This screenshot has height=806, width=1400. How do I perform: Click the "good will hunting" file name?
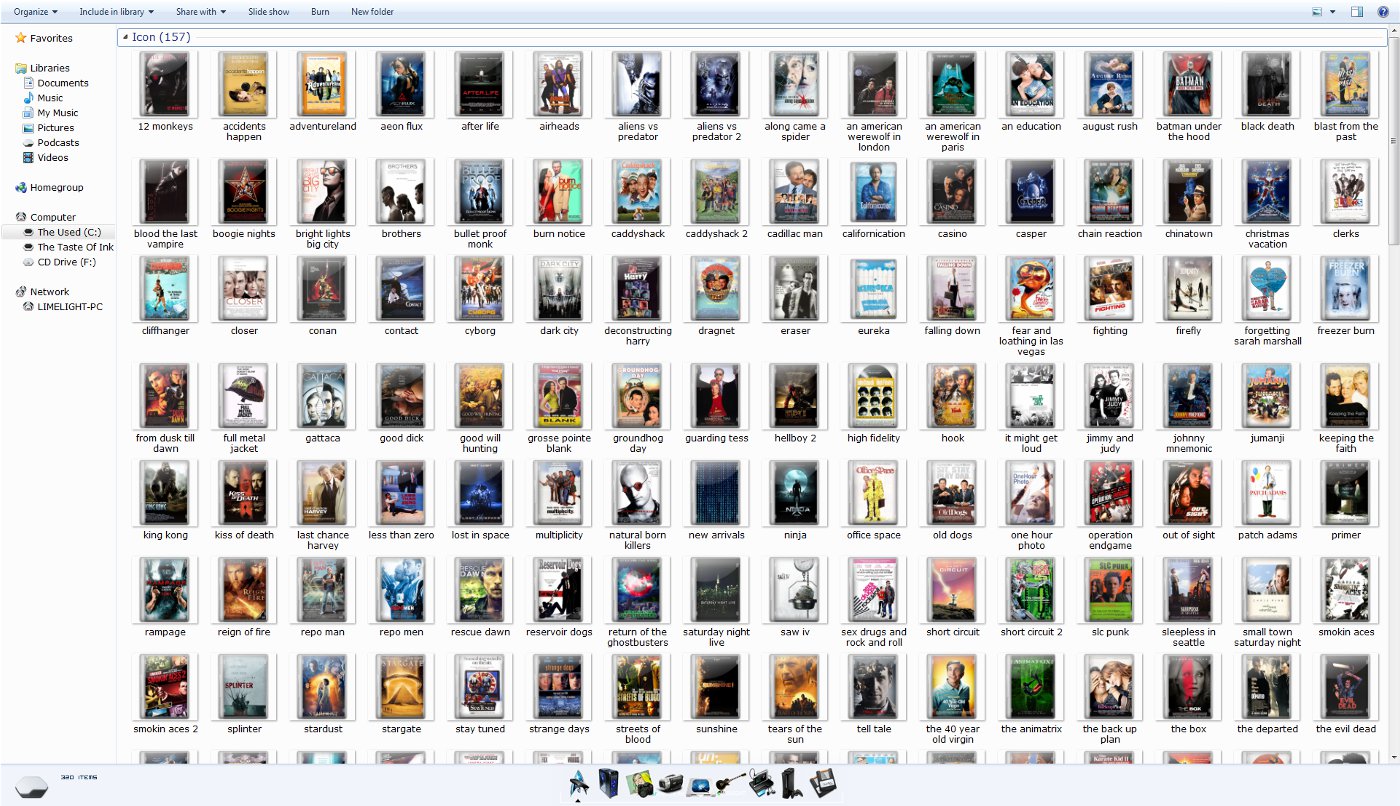click(x=480, y=443)
